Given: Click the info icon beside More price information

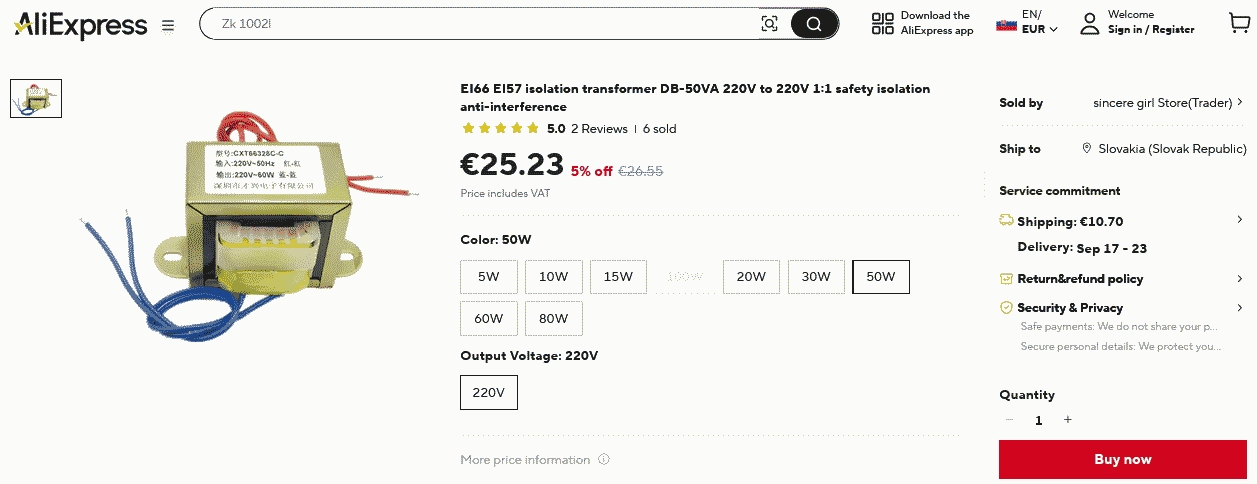Looking at the screenshot, I should click(x=604, y=460).
